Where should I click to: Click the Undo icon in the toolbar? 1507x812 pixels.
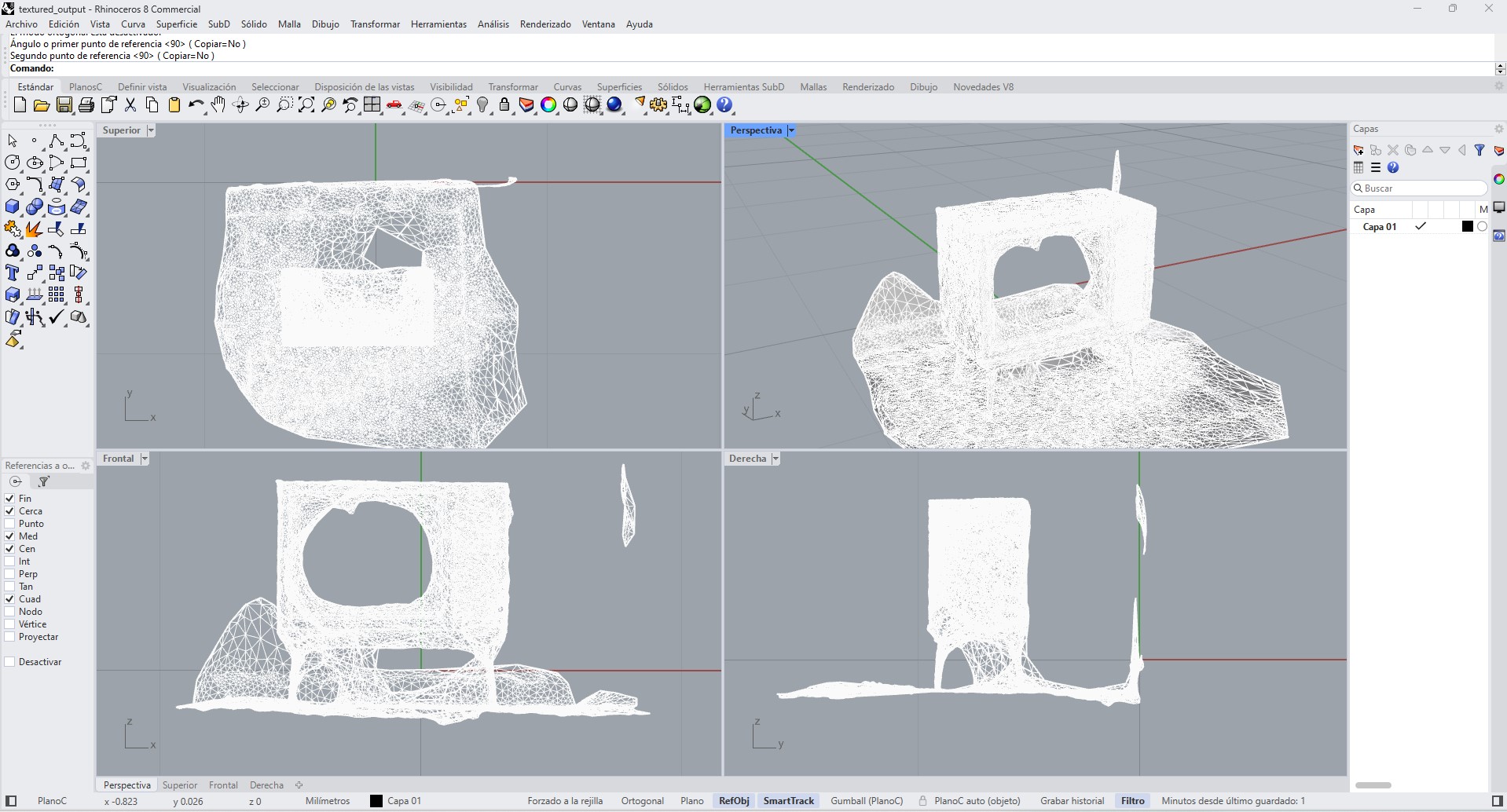(196, 105)
